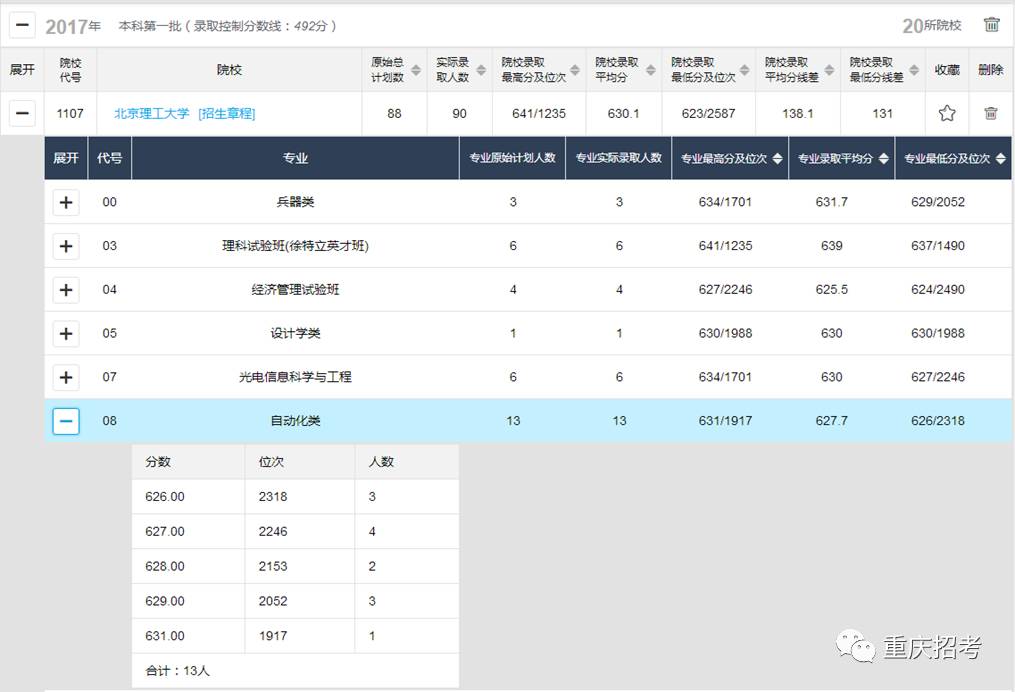Sort majors by 专业最低分及位次 arrows
Image resolution: width=1015 pixels, height=692 pixels.
coord(1001,158)
